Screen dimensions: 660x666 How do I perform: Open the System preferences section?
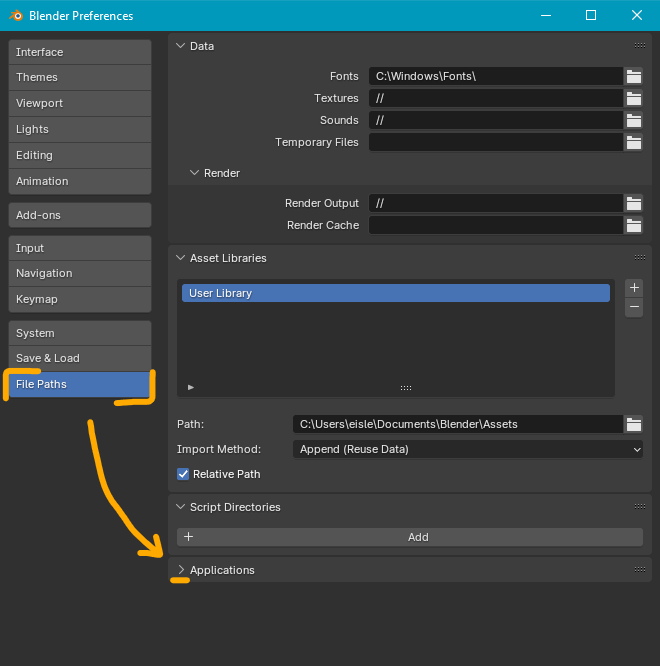(80, 333)
